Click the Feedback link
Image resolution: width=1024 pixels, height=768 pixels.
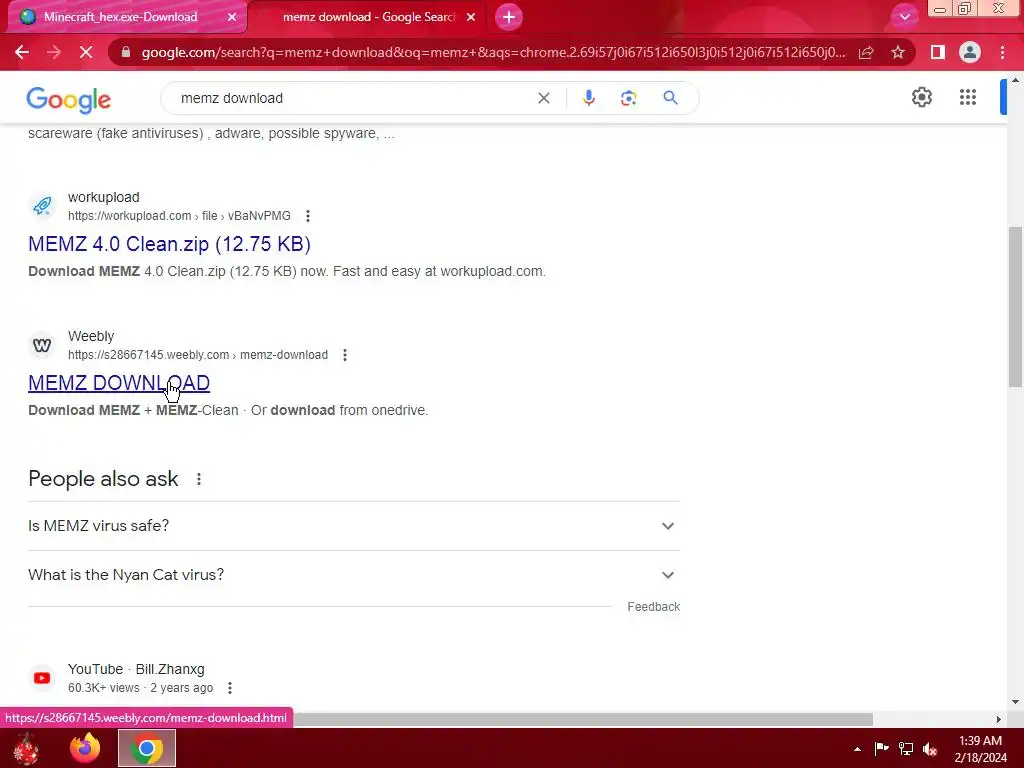coord(654,607)
